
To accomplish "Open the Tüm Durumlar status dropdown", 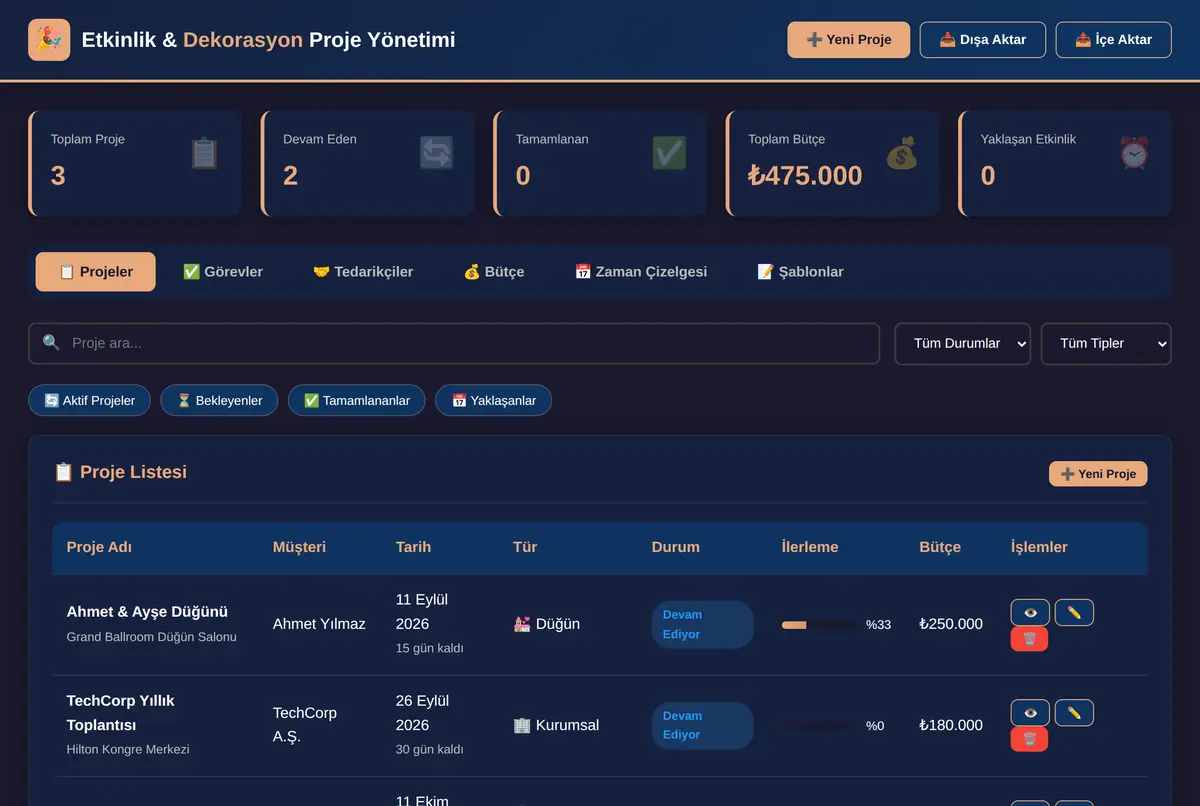I will pos(963,343).
